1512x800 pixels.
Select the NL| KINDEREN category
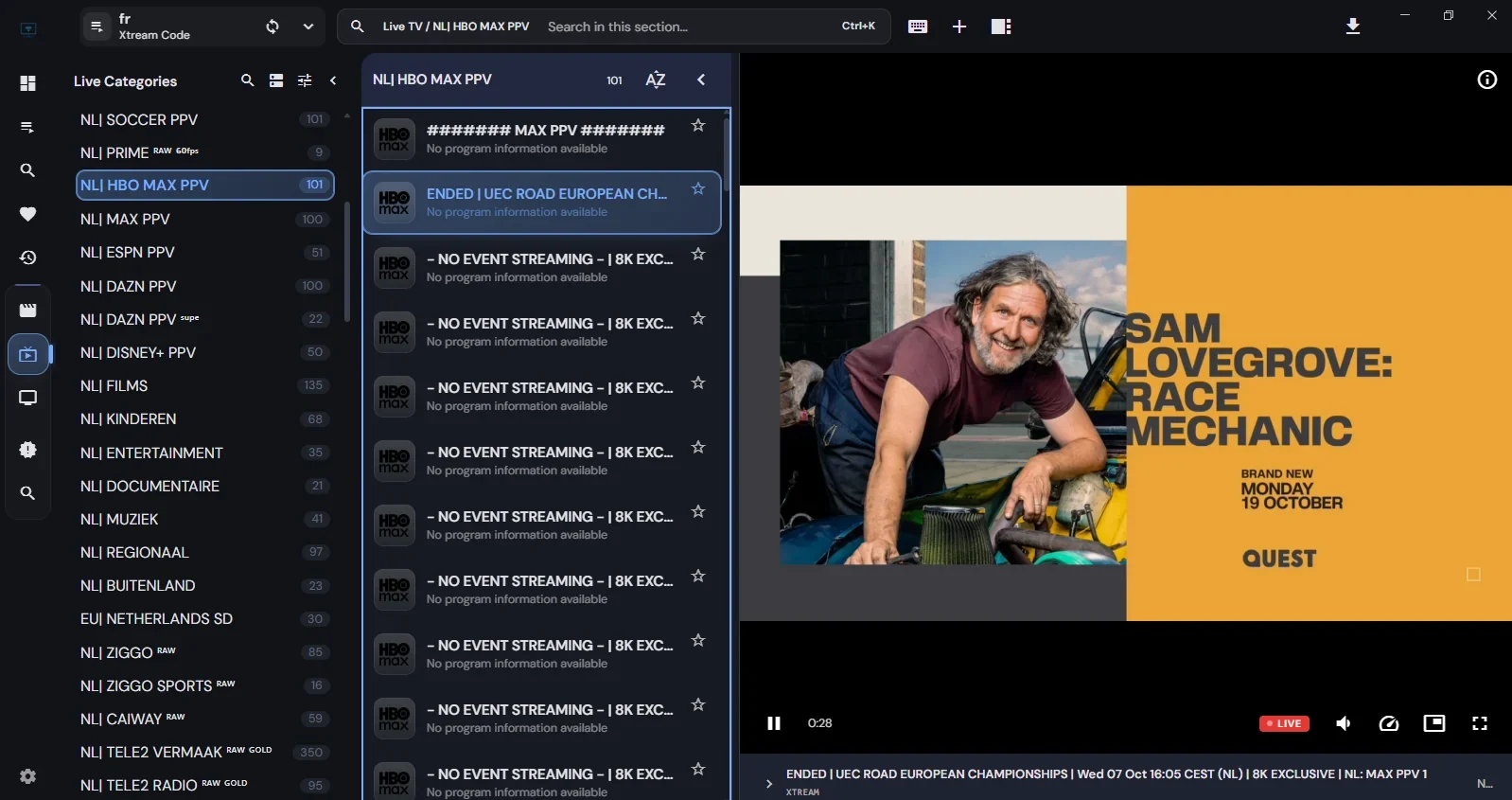(x=204, y=418)
